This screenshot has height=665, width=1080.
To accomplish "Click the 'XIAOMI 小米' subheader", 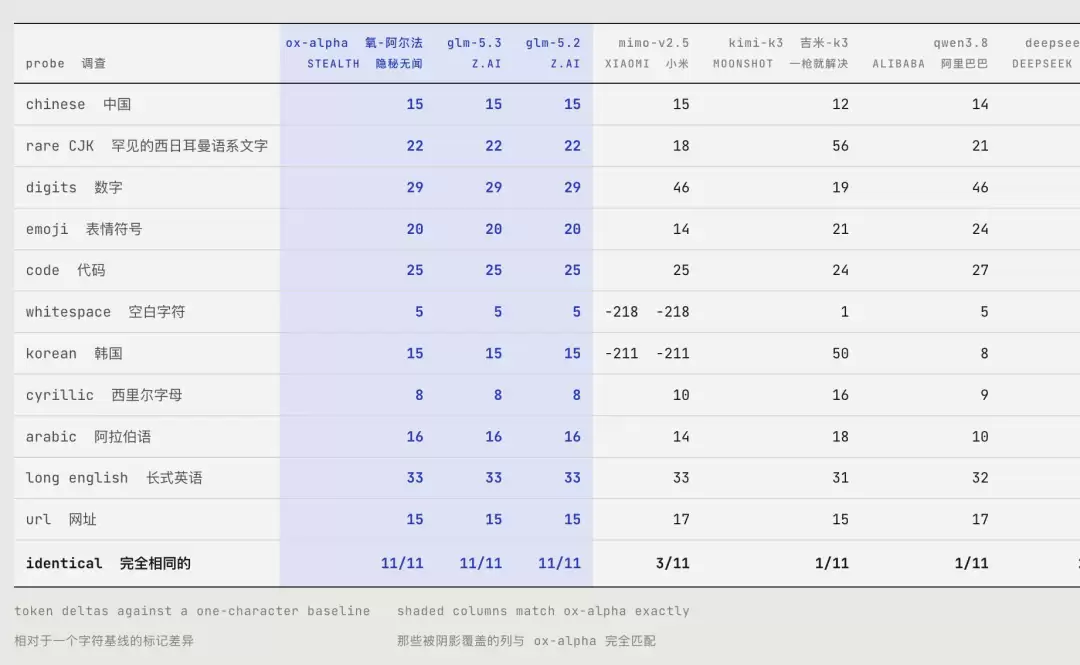I will 646,63.
